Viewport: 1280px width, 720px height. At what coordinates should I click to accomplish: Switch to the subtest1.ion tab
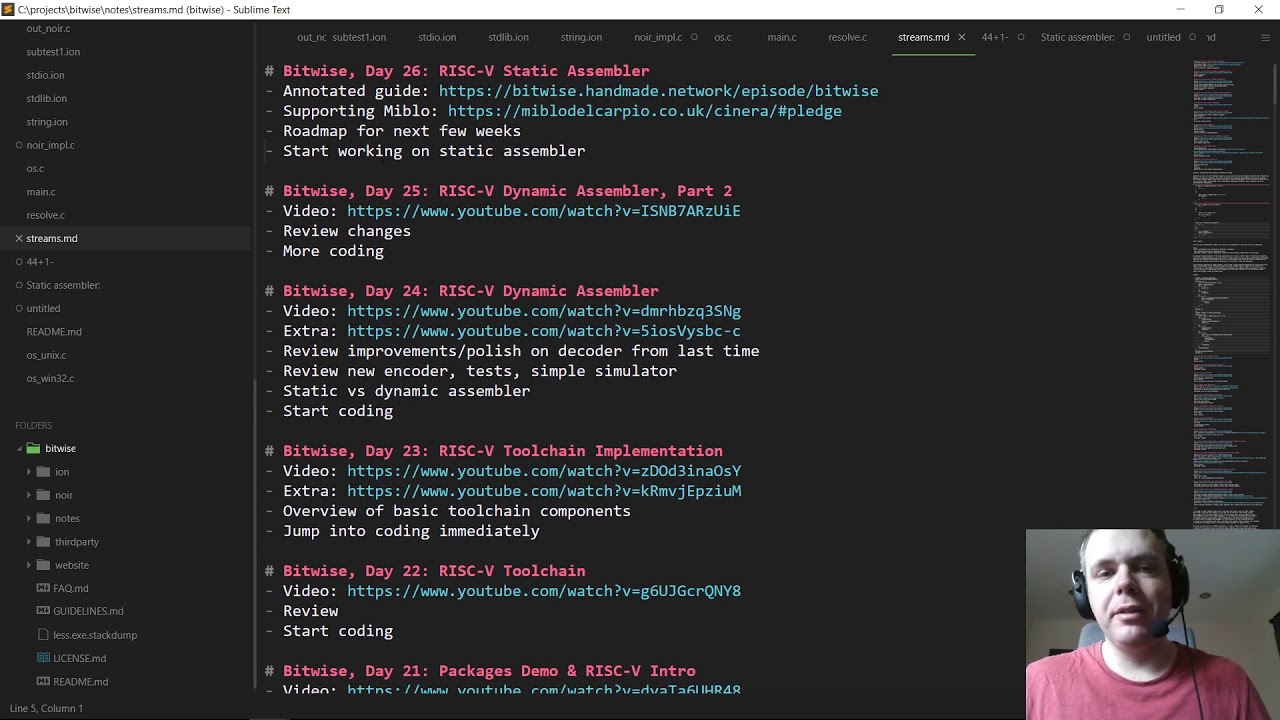click(x=359, y=37)
